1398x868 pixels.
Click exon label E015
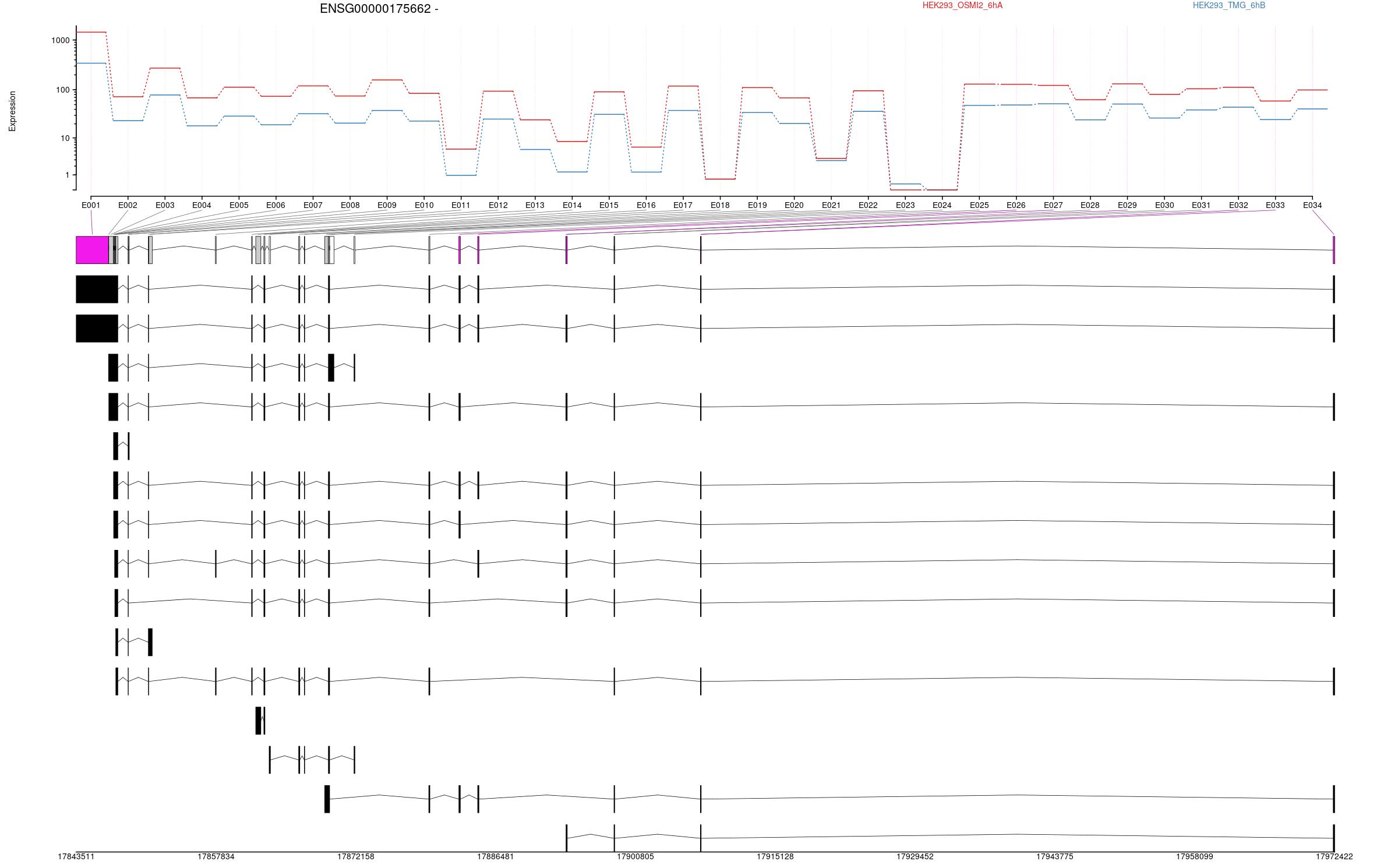point(609,205)
